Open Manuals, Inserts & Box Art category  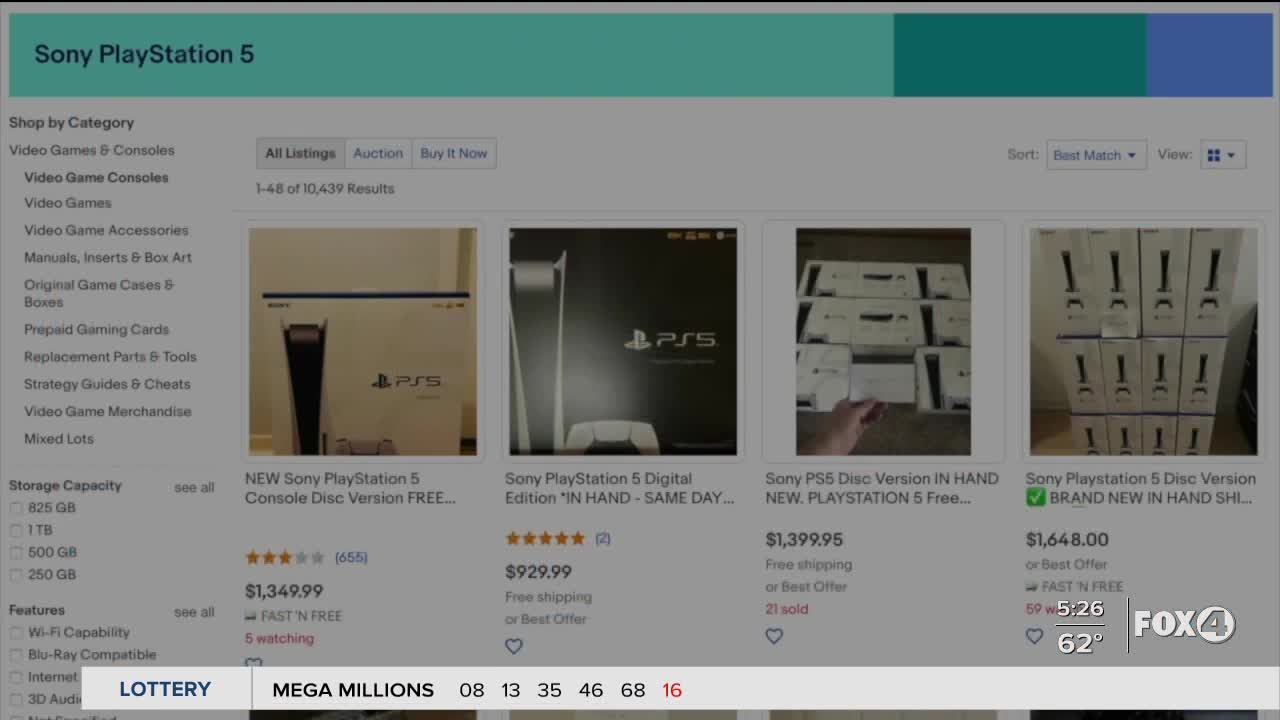point(108,257)
